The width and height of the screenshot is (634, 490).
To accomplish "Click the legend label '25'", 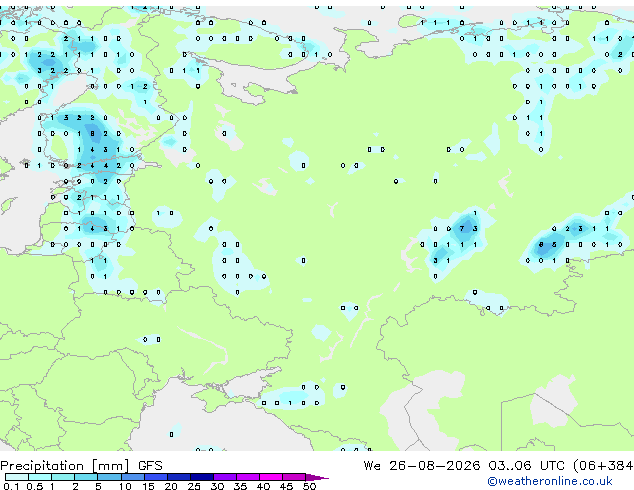I will tap(194, 486).
